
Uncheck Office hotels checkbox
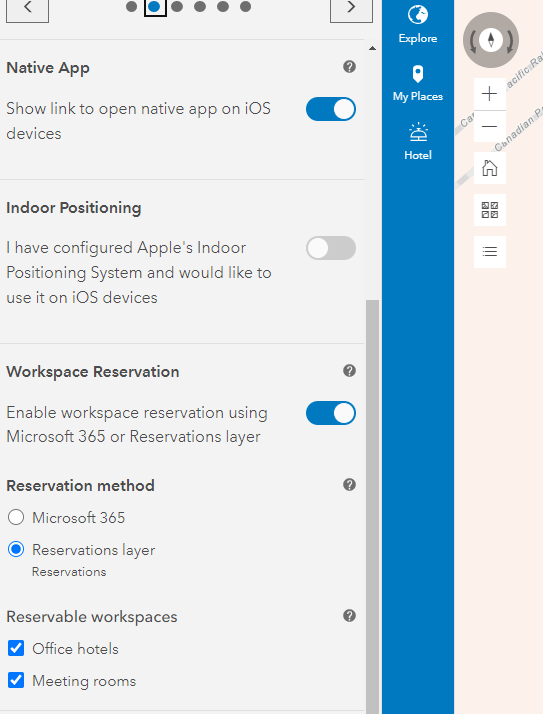tap(16, 648)
